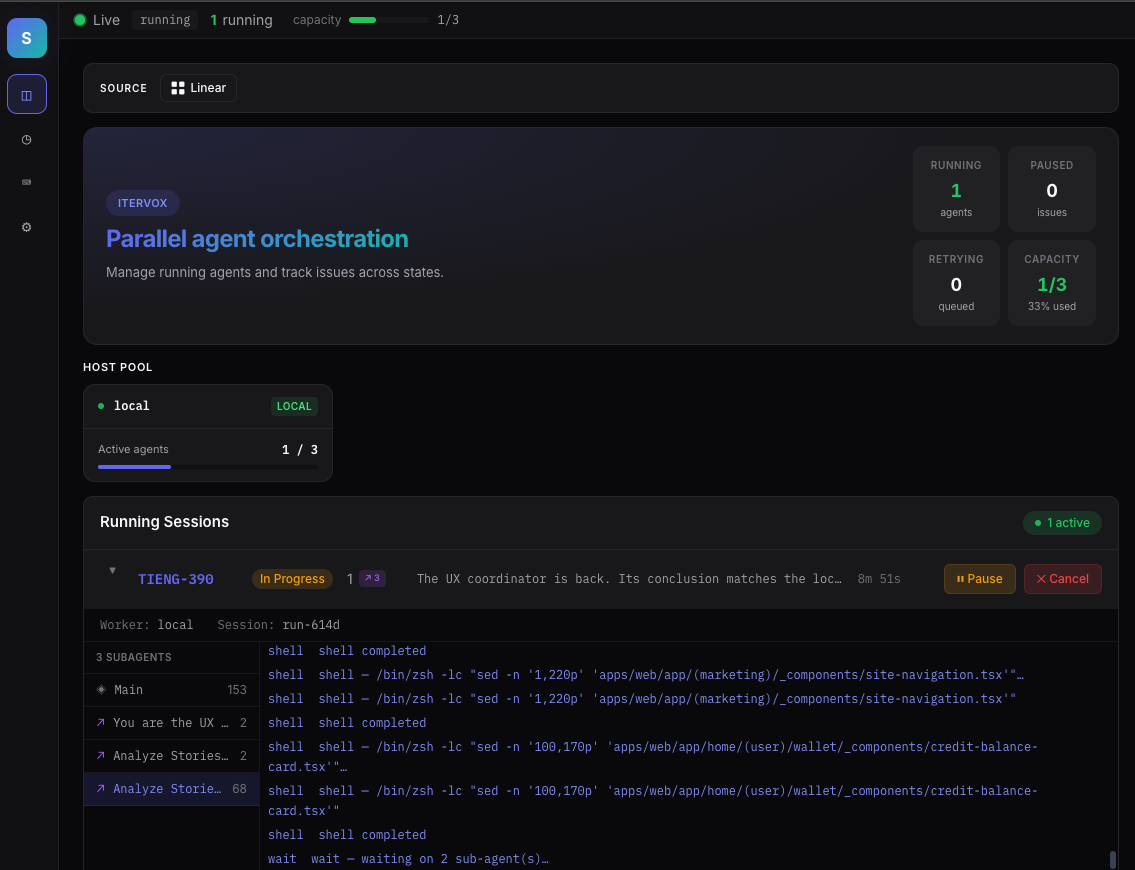Click the 'wait — waiting on 2 sub-agent(s)' log line

coord(408,859)
